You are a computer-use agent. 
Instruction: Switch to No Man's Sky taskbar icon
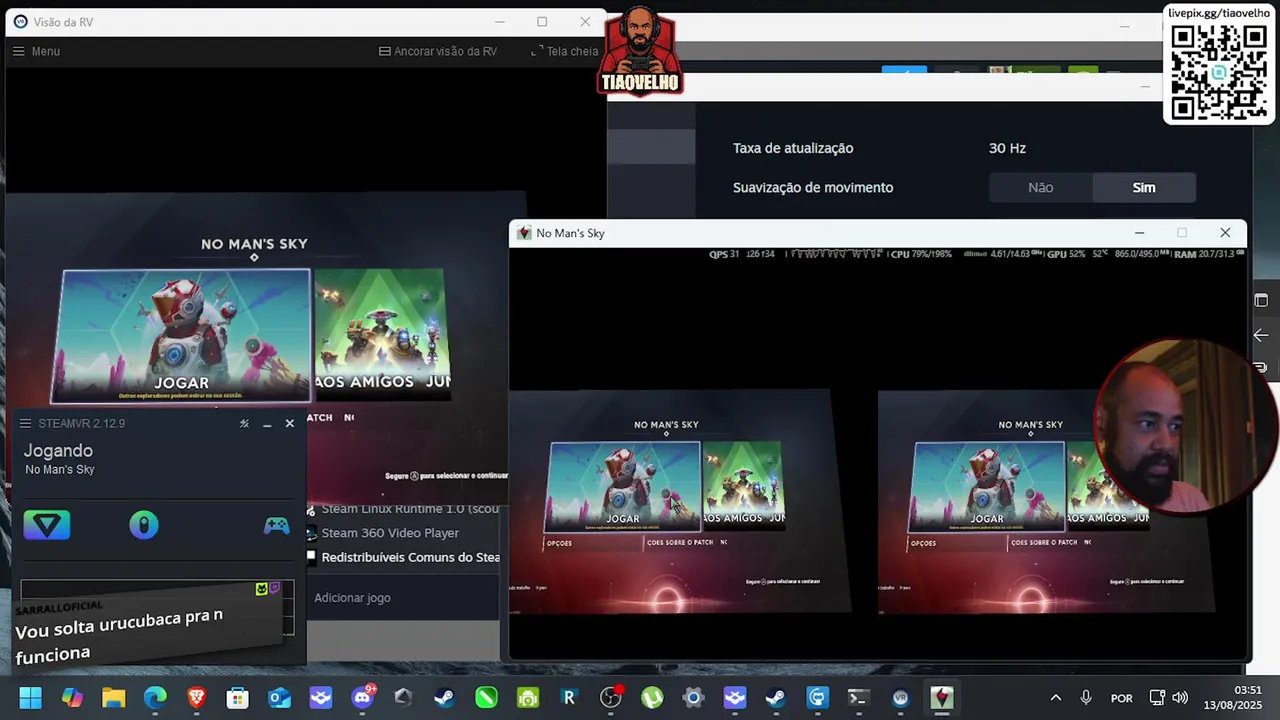[941, 698]
